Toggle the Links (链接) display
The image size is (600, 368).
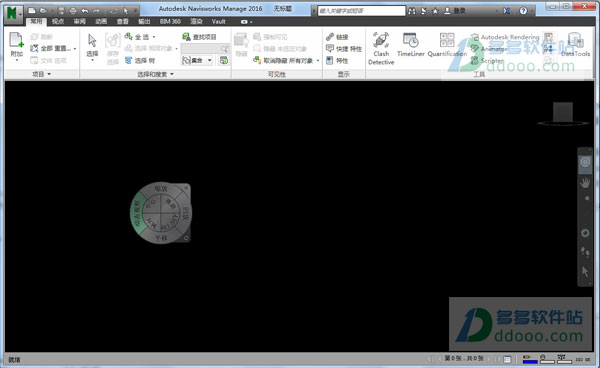click(x=337, y=37)
